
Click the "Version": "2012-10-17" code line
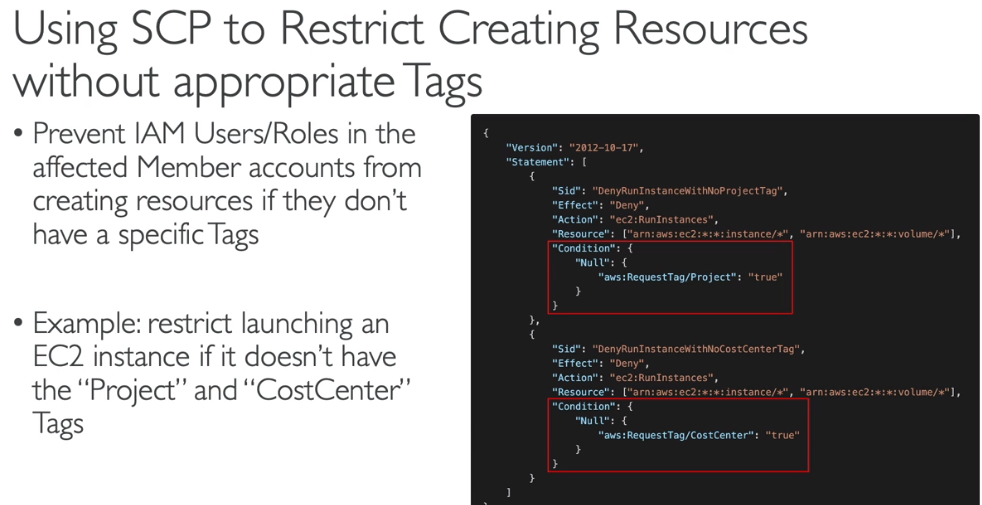pos(574,148)
